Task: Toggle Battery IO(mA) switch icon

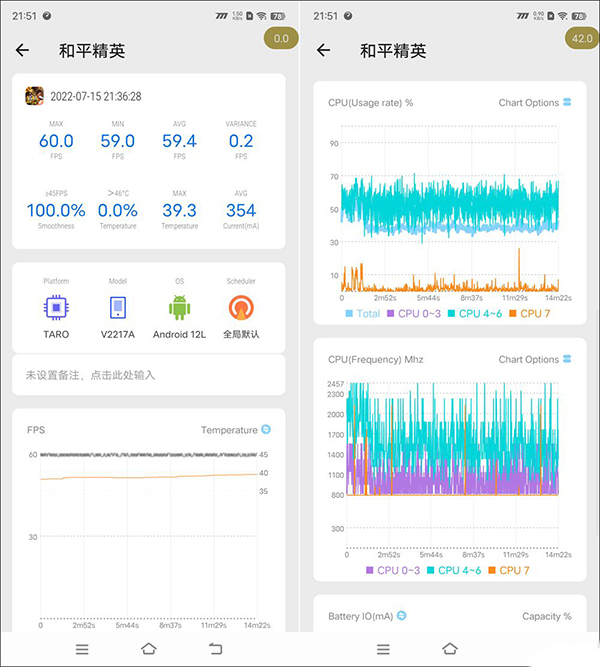Action: (x=401, y=616)
